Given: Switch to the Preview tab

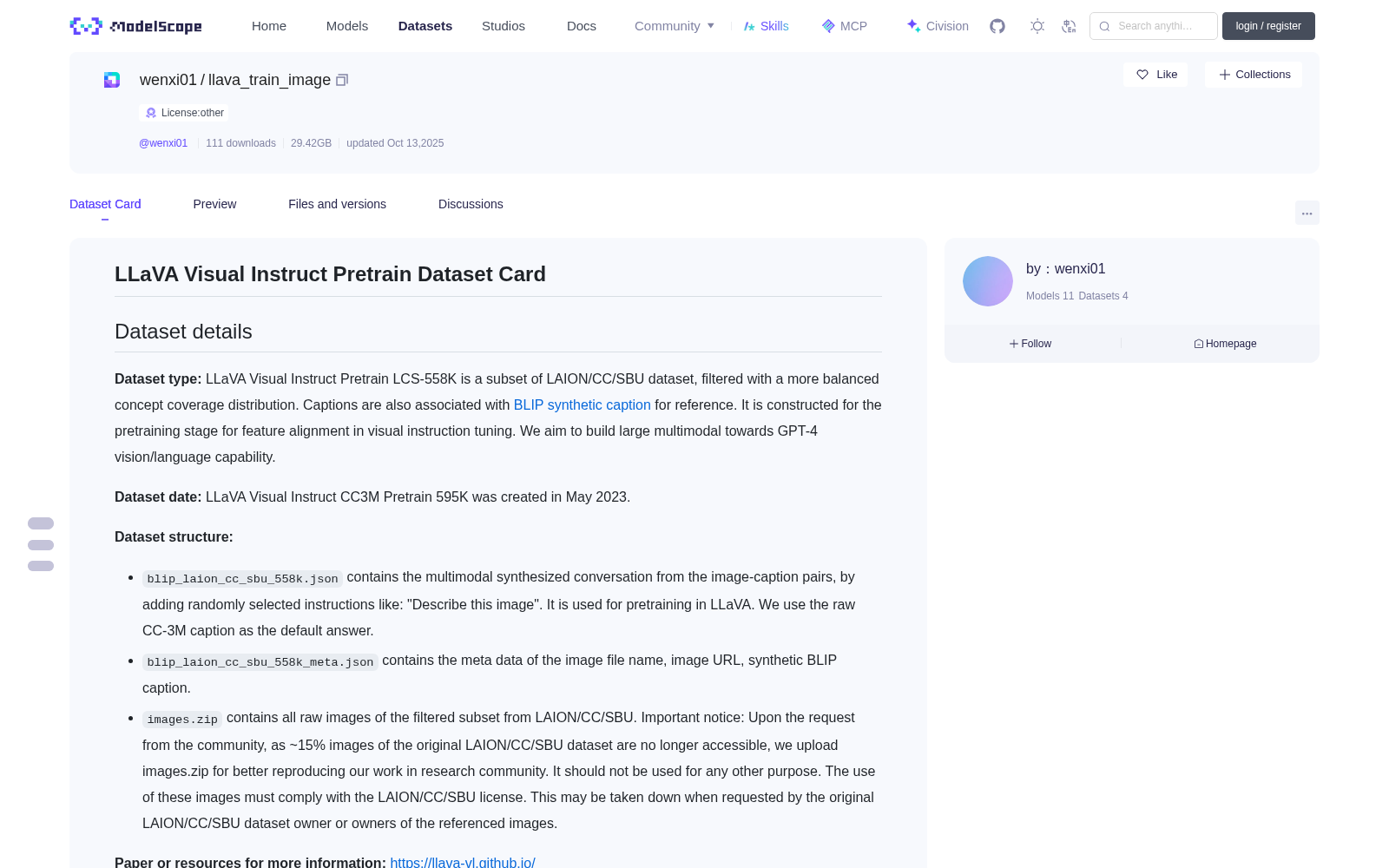Looking at the screenshot, I should point(214,204).
